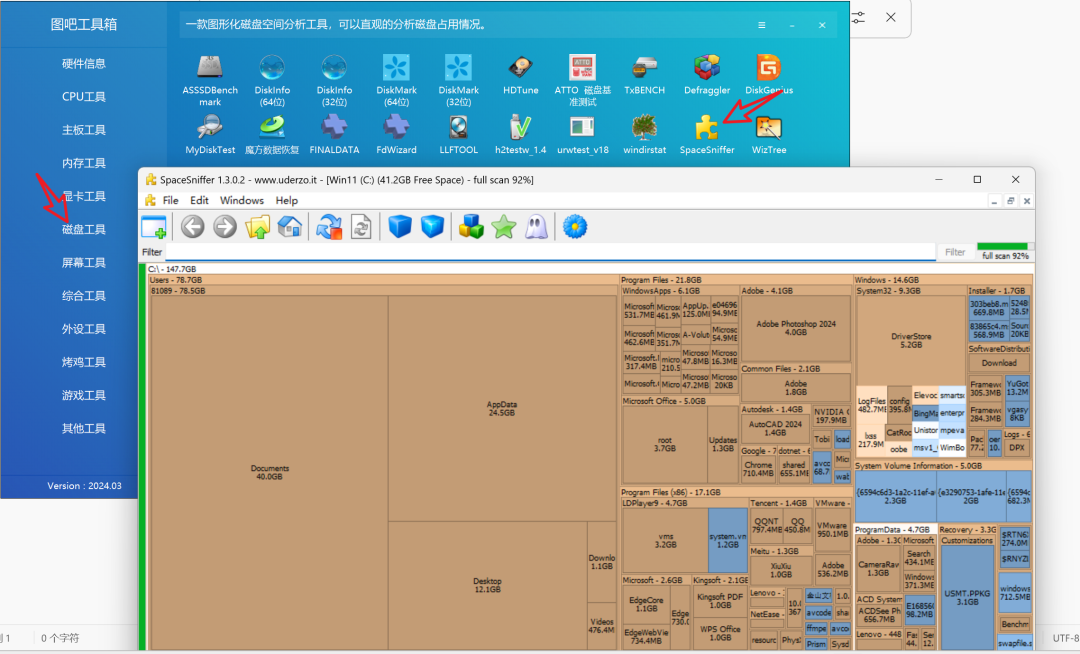The width and height of the screenshot is (1080, 654).
Task: Launch DiskInfo (32位) tool
Action: (334, 80)
